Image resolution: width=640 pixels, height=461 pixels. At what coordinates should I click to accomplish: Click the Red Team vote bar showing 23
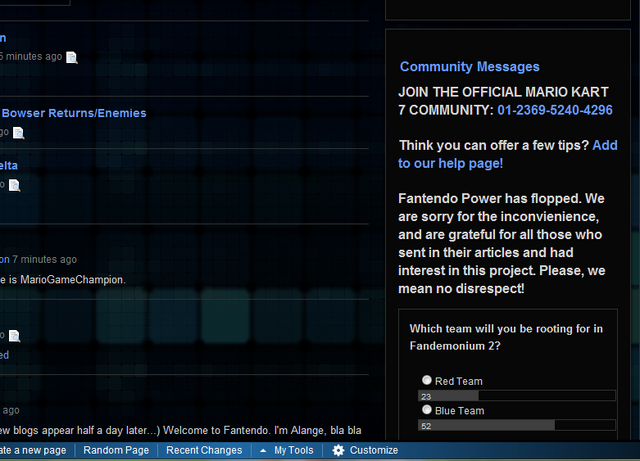pyautogui.click(x=516, y=396)
